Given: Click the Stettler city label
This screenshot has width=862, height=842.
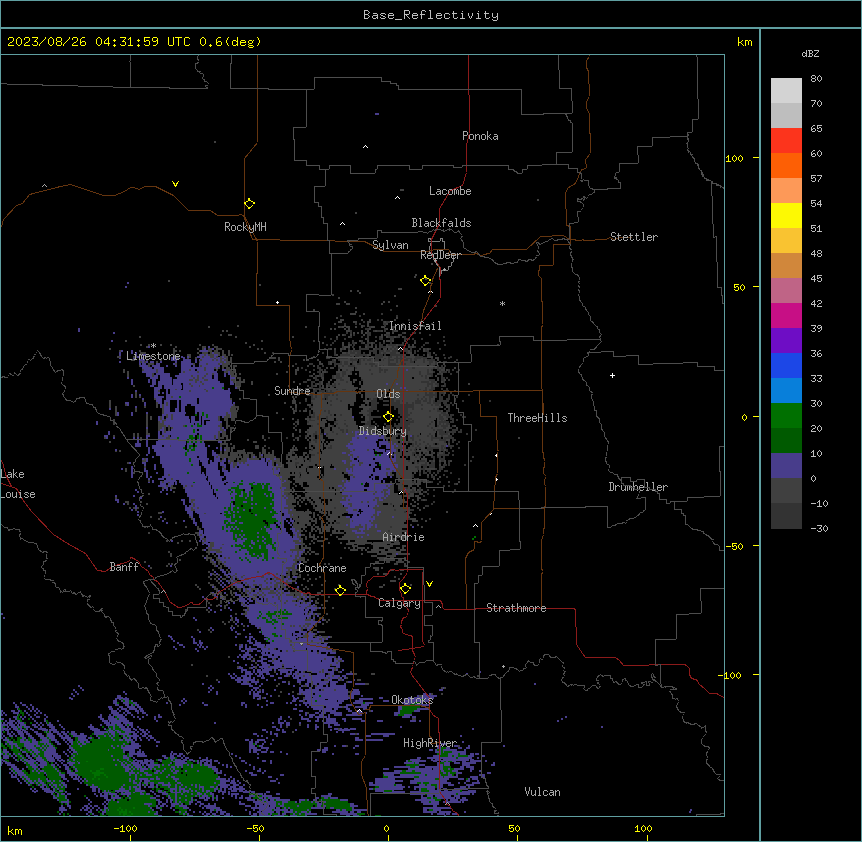Looking at the screenshot, I should click(x=634, y=237).
